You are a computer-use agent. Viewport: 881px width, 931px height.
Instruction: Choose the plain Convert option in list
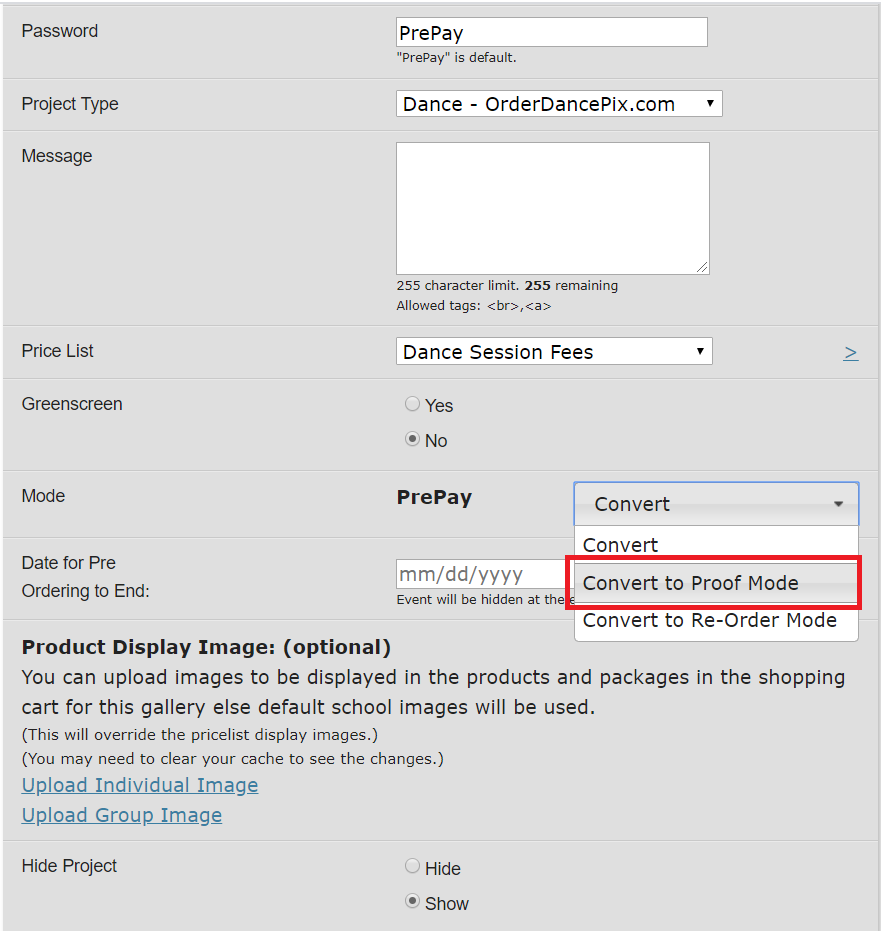(x=620, y=545)
